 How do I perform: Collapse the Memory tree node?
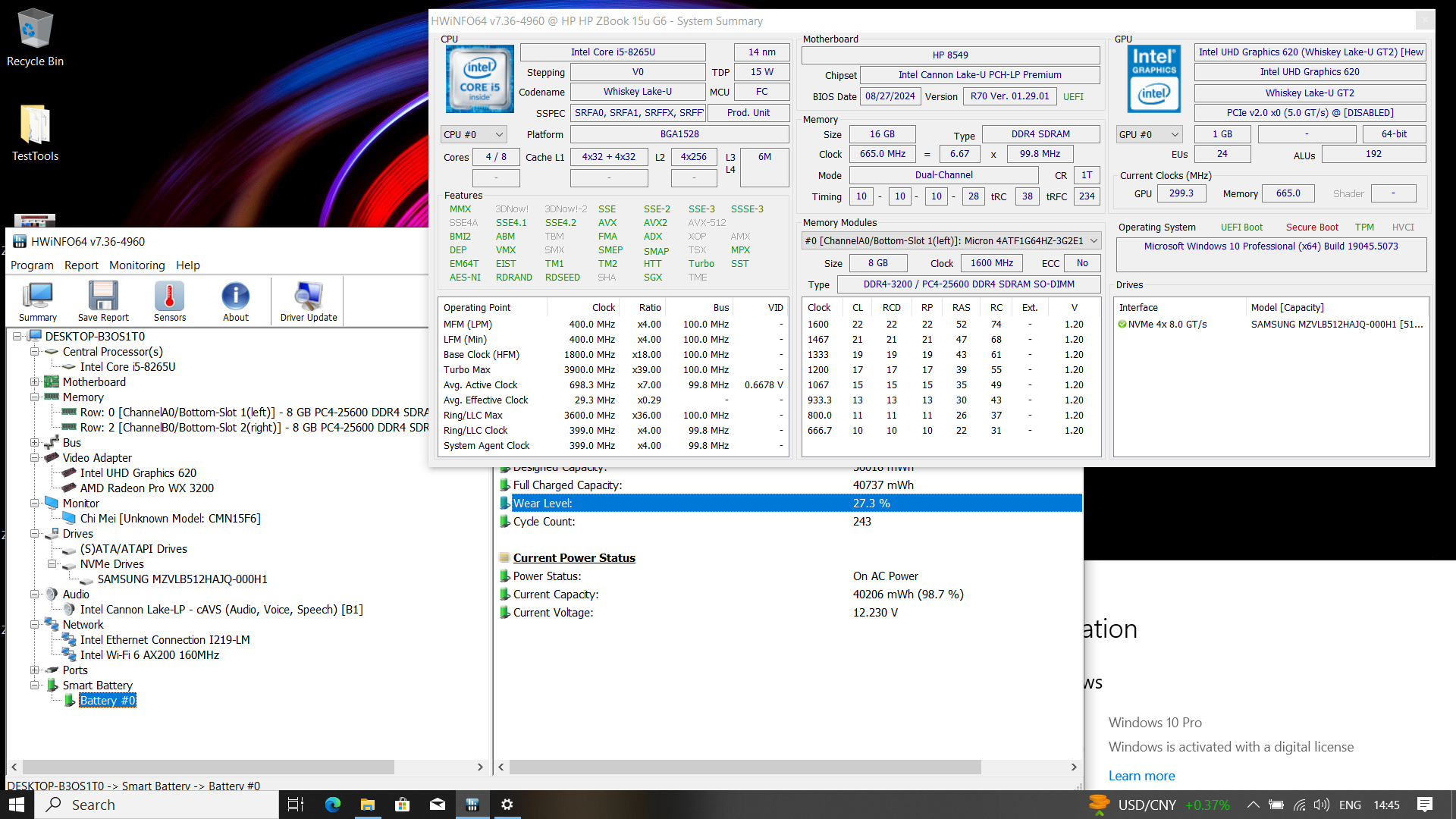click(34, 397)
